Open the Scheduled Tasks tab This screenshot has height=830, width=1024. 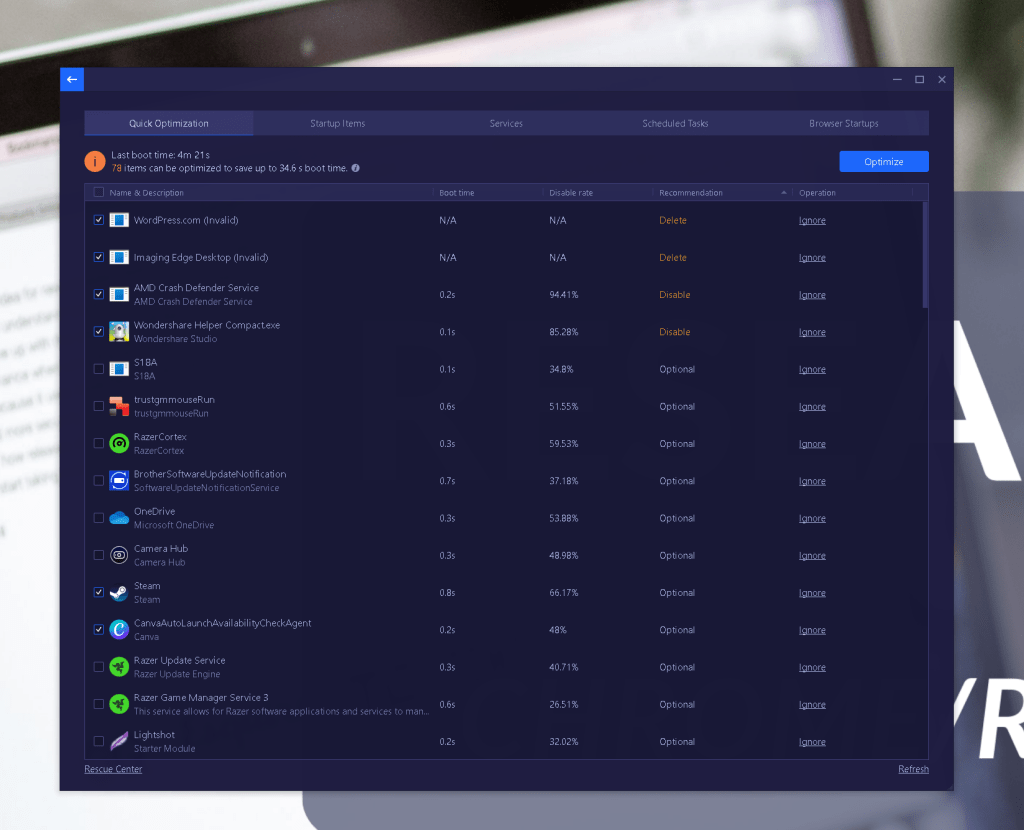tap(675, 123)
